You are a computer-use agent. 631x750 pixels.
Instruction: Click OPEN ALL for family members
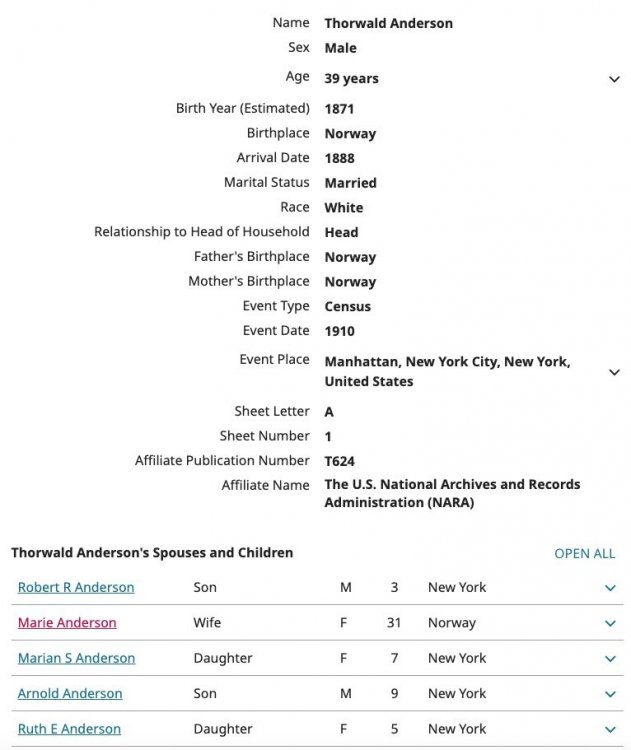584,553
